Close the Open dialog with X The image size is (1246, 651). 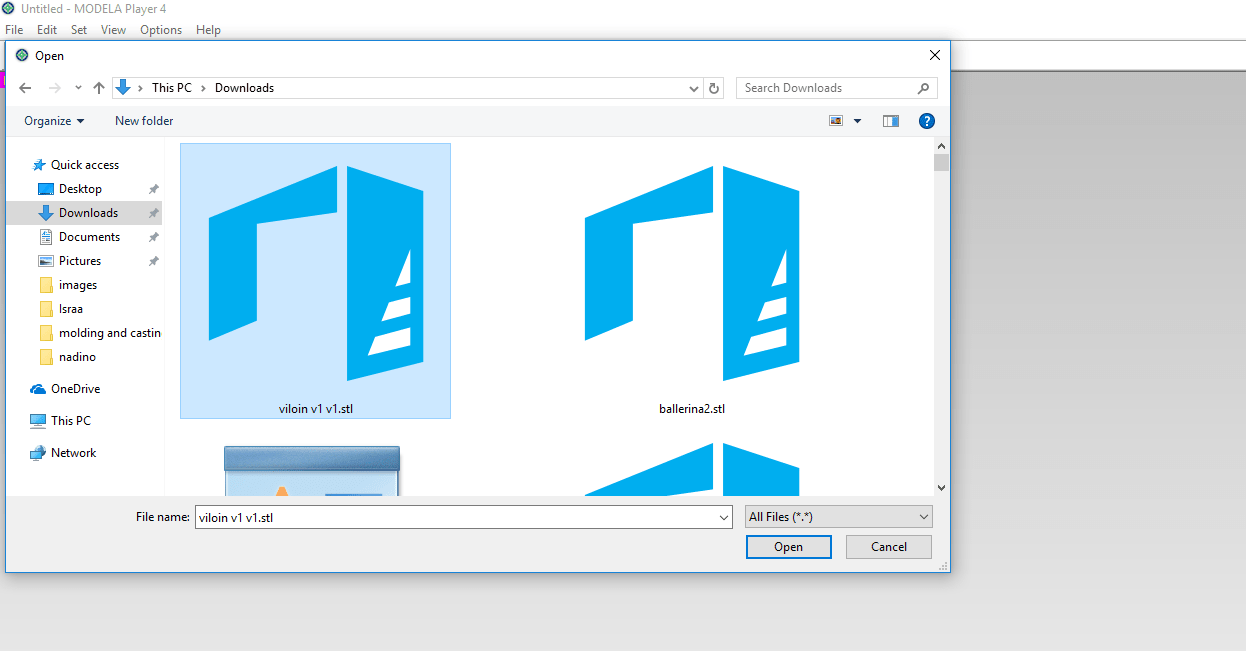pos(934,56)
